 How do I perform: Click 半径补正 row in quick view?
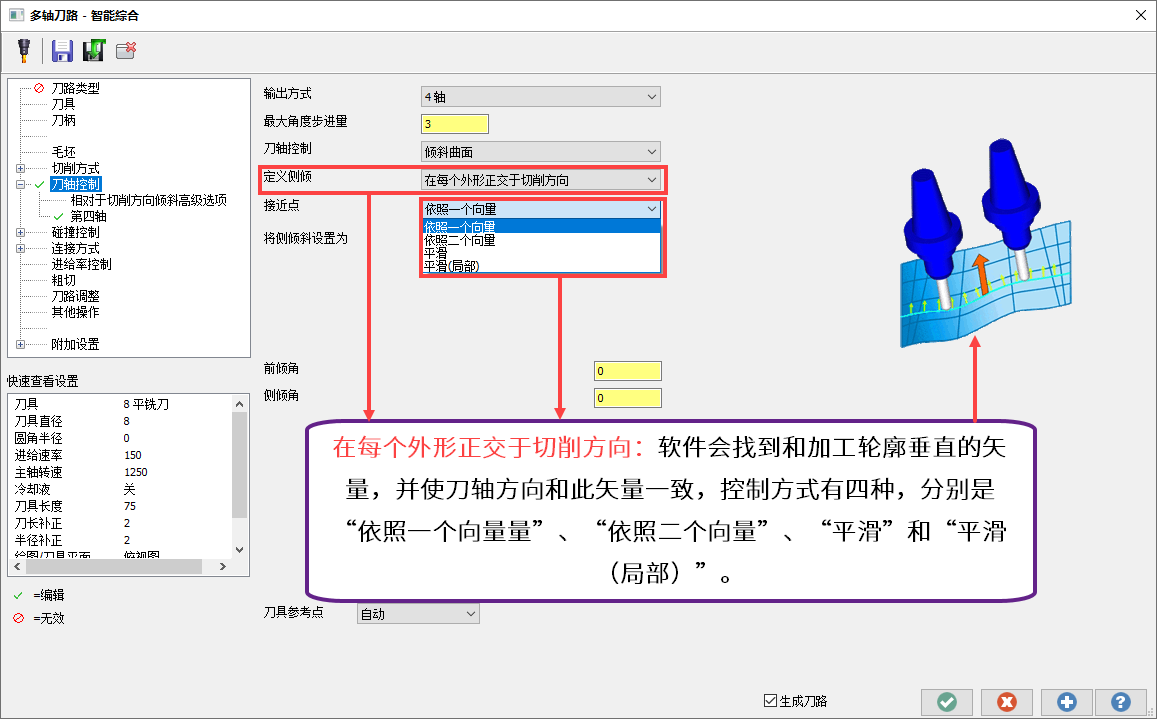click(x=121, y=540)
